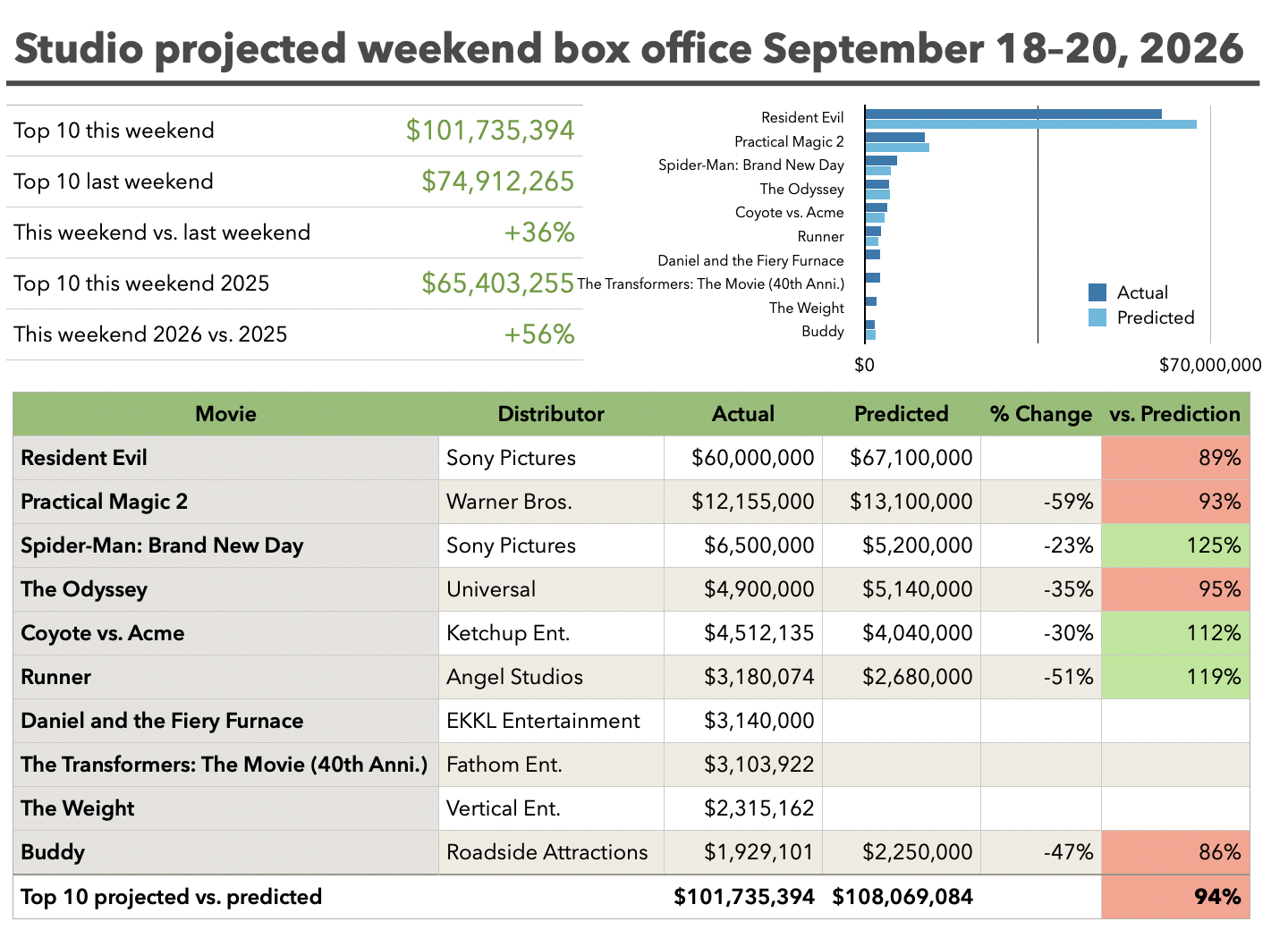Click The Odyssey movie table cell

point(225,589)
